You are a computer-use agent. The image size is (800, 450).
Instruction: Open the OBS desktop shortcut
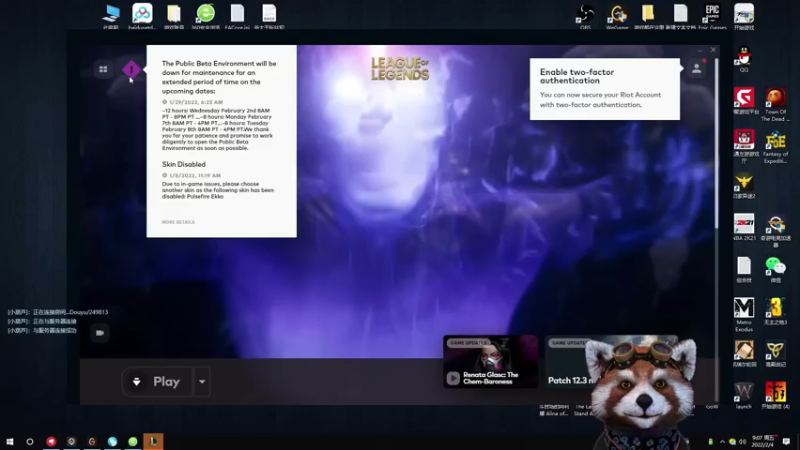pos(585,16)
